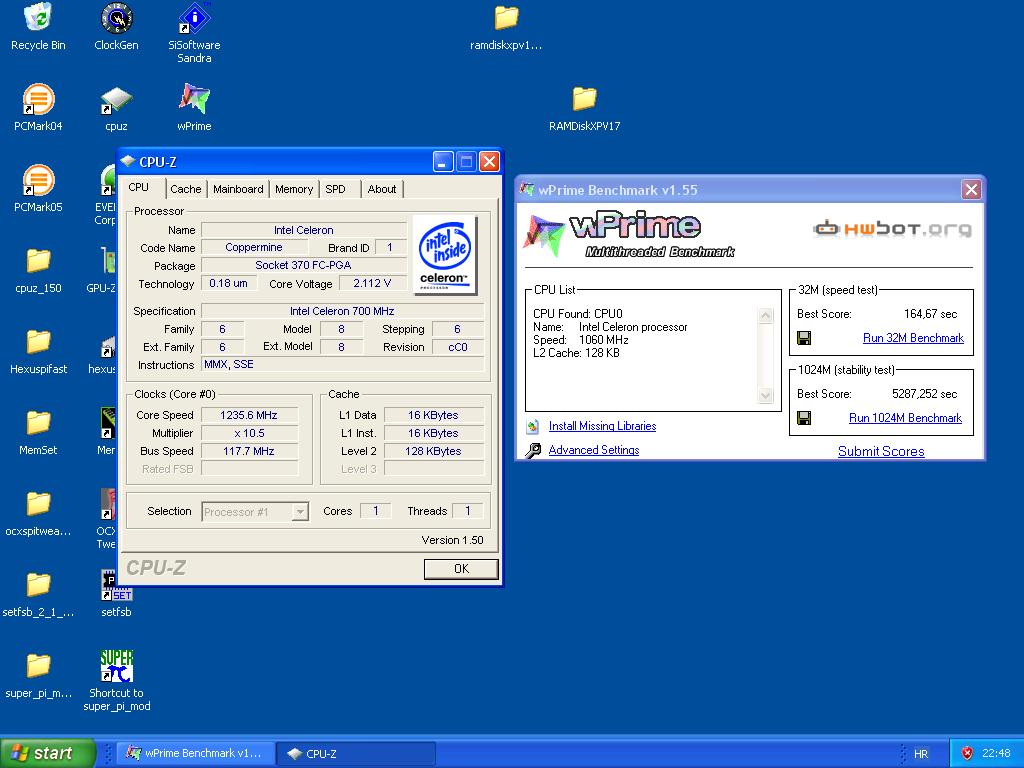The image size is (1024, 768).
Task: Click Run 1024M Benchmark link
Action: (x=905, y=418)
